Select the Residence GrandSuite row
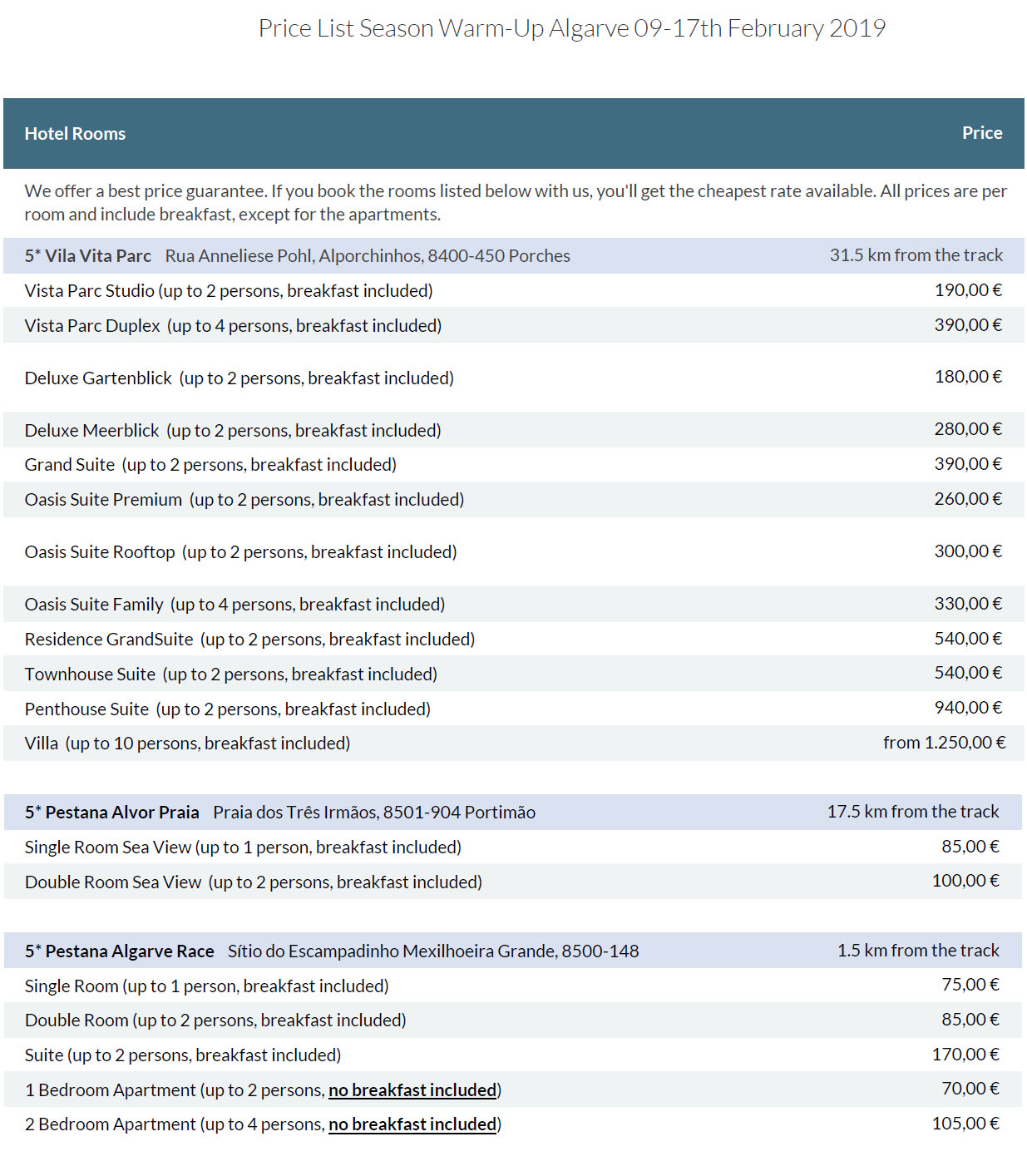The height and width of the screenshot is (1176, 1027). pos(514,639)
